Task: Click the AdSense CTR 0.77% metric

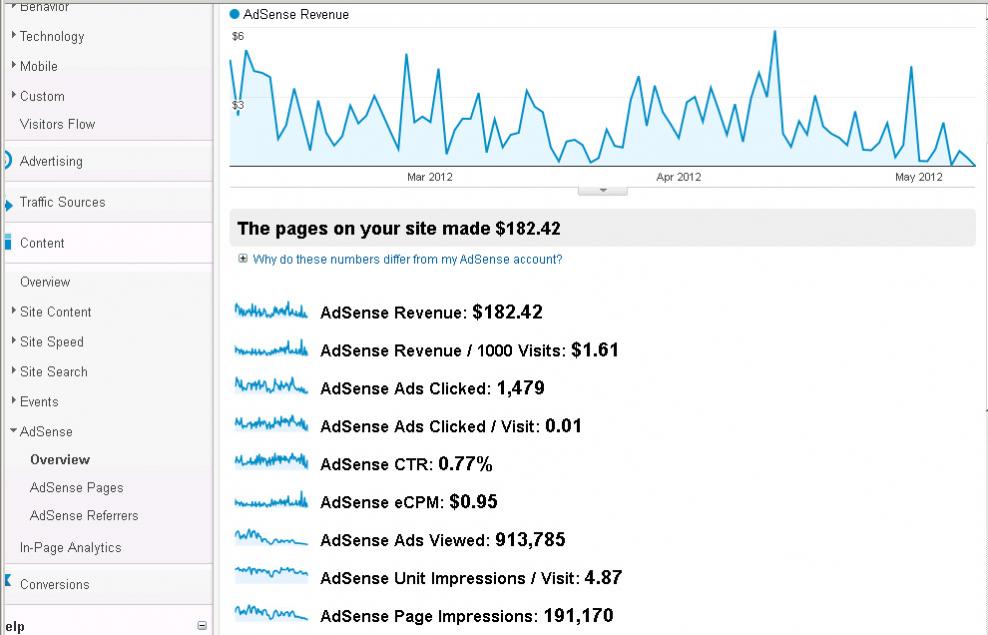Action: click(406, 464)
